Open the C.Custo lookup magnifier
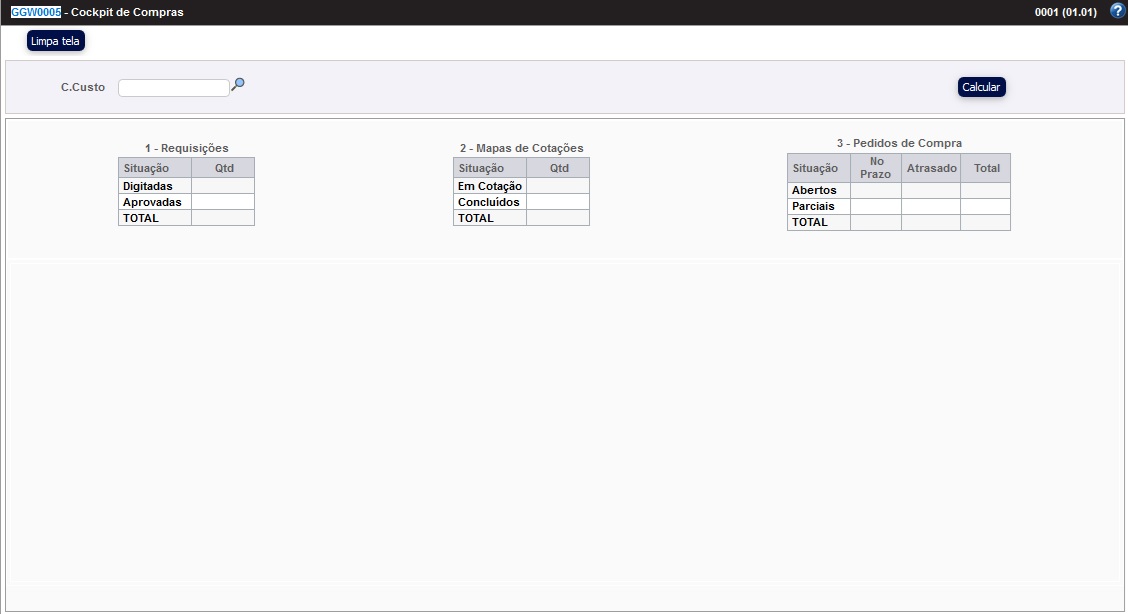This screenshot has width=1128, height=614. click(x=238, y=85)
